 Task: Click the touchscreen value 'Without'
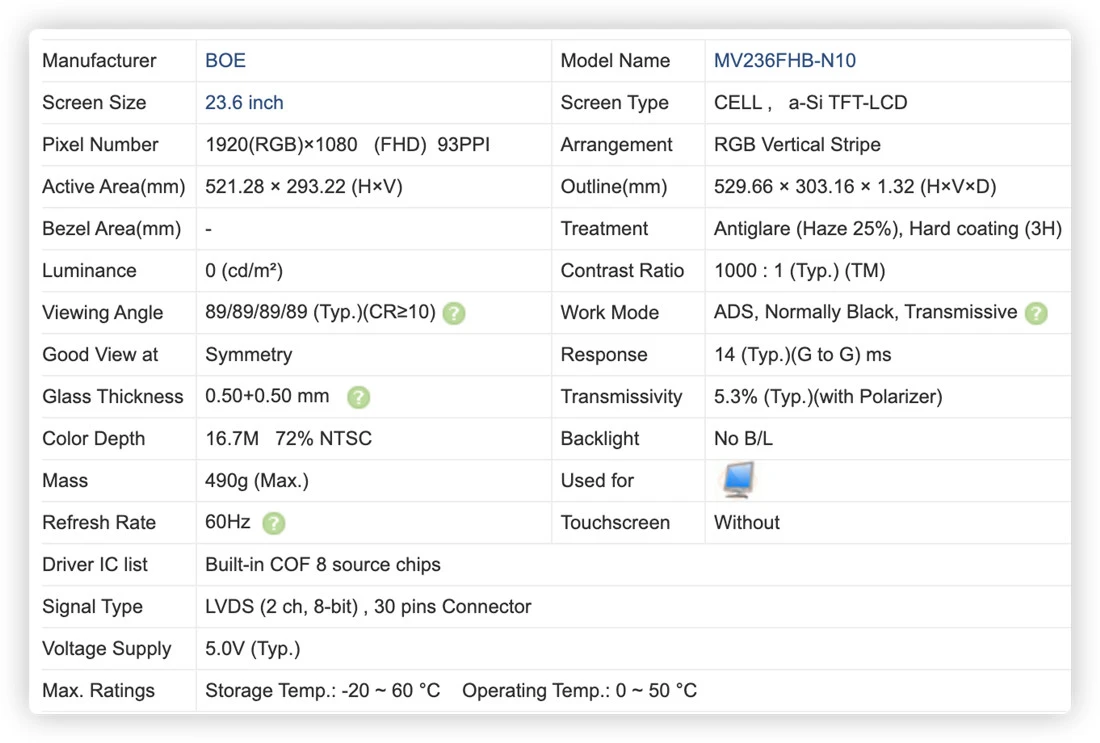(x=746, y=523)
